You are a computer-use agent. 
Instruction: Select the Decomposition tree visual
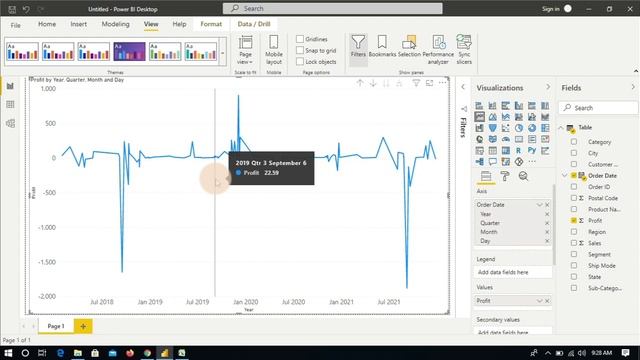tap(480, 162)
